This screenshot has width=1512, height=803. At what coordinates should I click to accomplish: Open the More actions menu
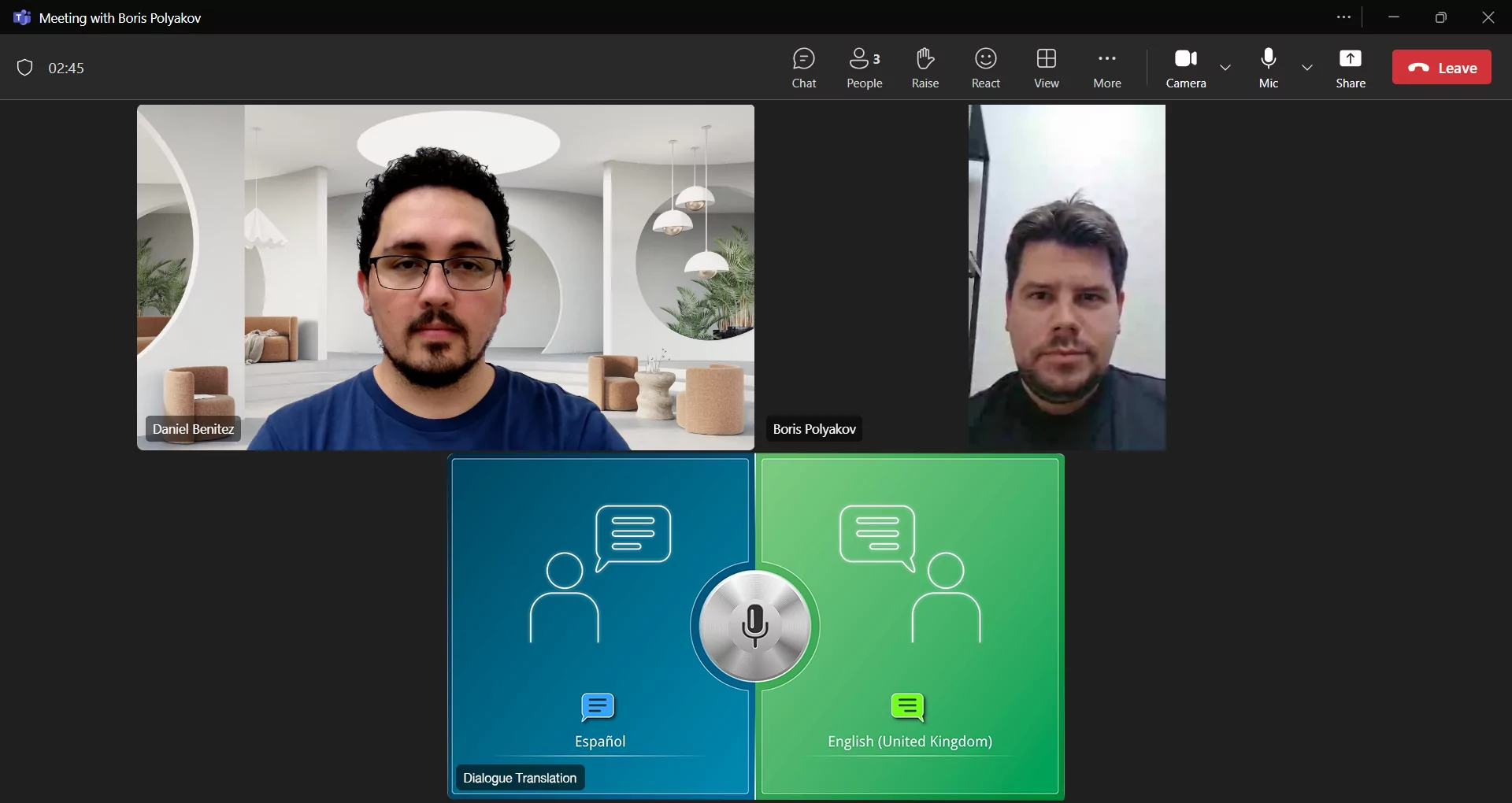click(x=1106, y=68)
